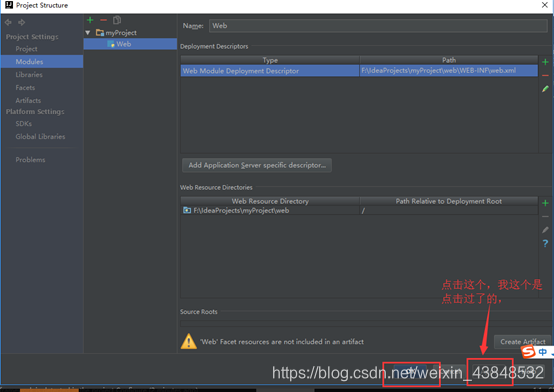The height and width of the screenshot is (392, 554).
Task: Click the myProject folder icon
Action: (100, 33)
